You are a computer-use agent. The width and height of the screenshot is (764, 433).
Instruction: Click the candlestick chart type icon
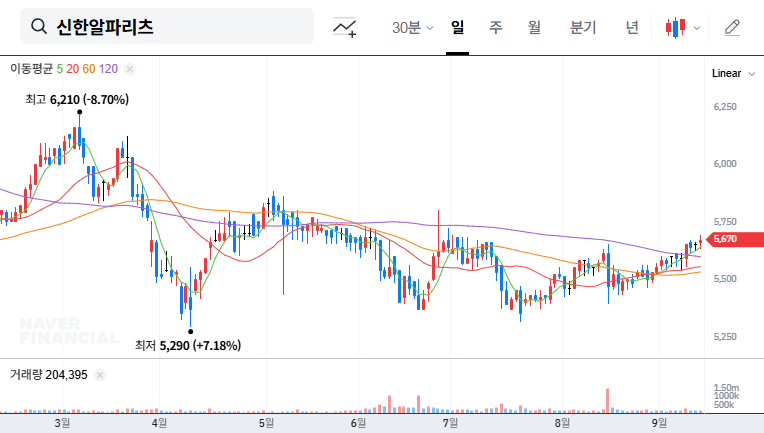click(x=675, y=28)
